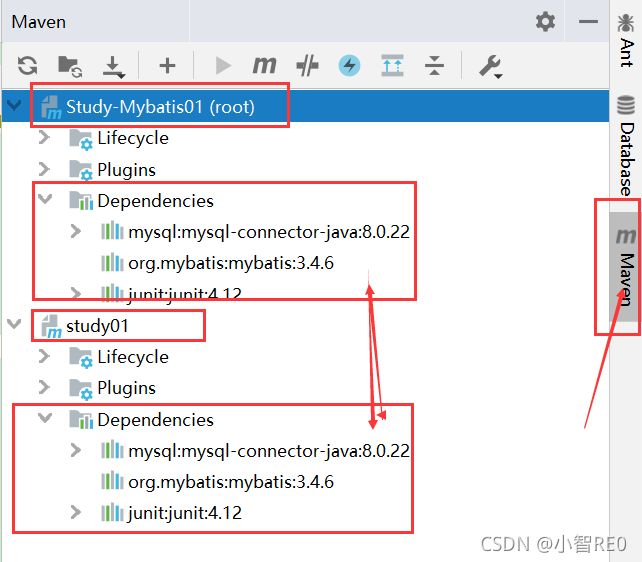Select the Maven side tab
Image resolution: width=642 pixels, height=562 pixels.
(625, 267)
